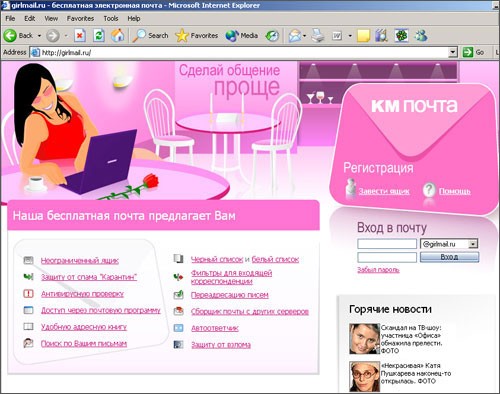Click the icon beside Автоответчик

[x=179, y=328]
